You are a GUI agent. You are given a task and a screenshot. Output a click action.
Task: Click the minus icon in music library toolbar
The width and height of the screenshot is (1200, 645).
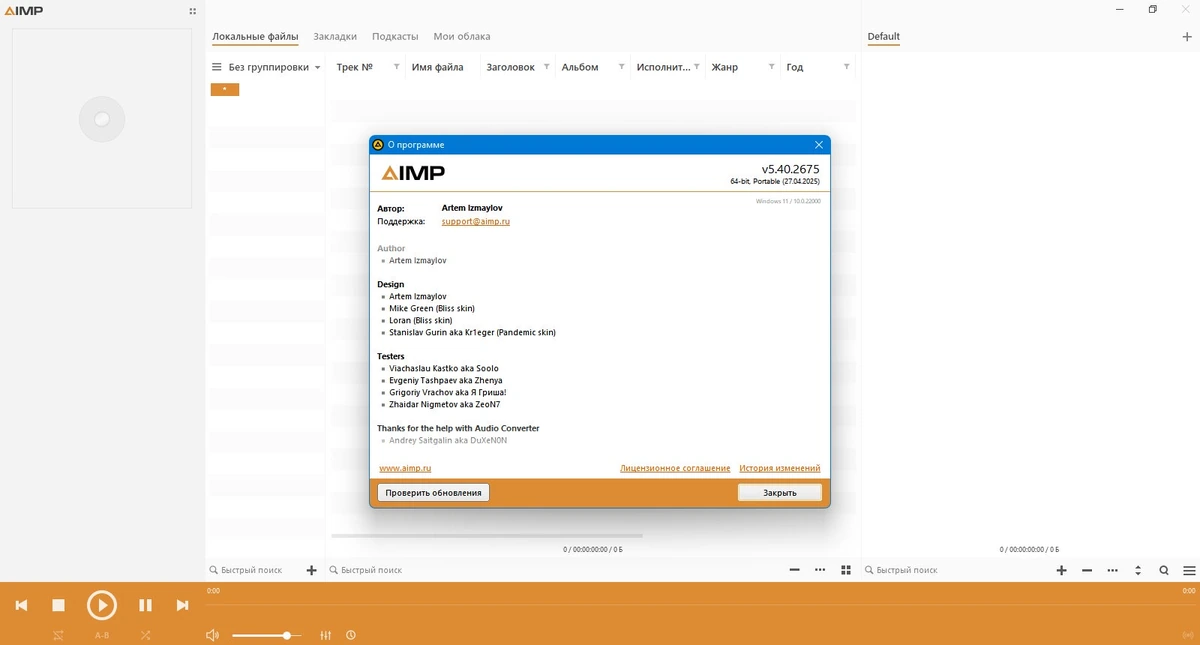pos(794,570)
